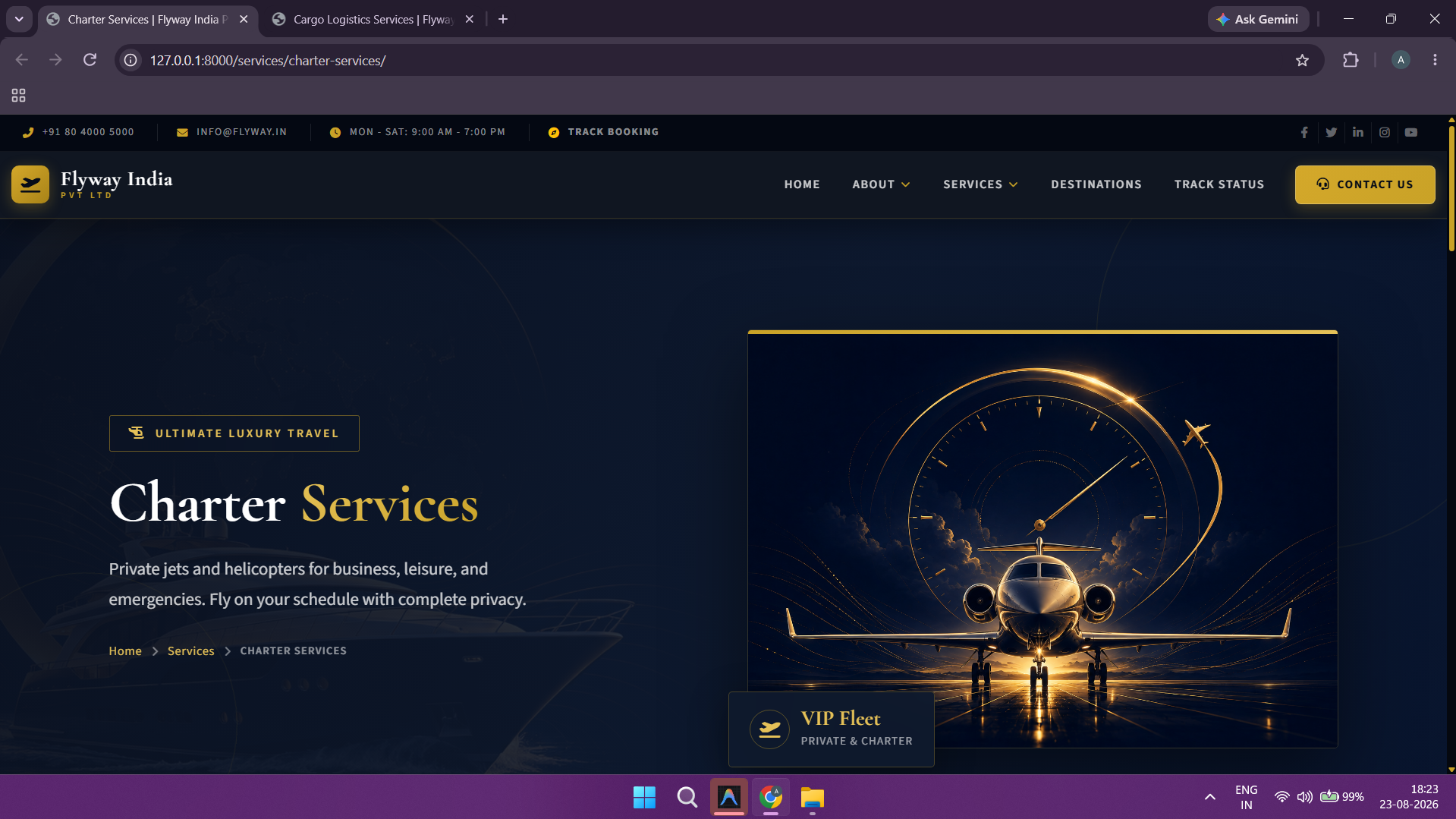Image resolution: width=1456 pixels, height=819 pixels.
Task: Open the tab search dropdown
Action: (x=19, y=19)
